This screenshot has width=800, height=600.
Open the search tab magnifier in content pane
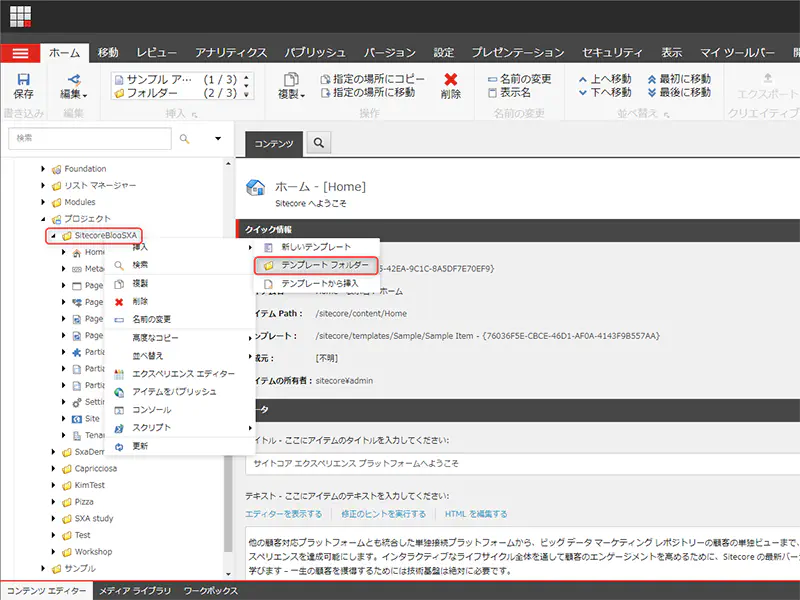tap(318, 143)
